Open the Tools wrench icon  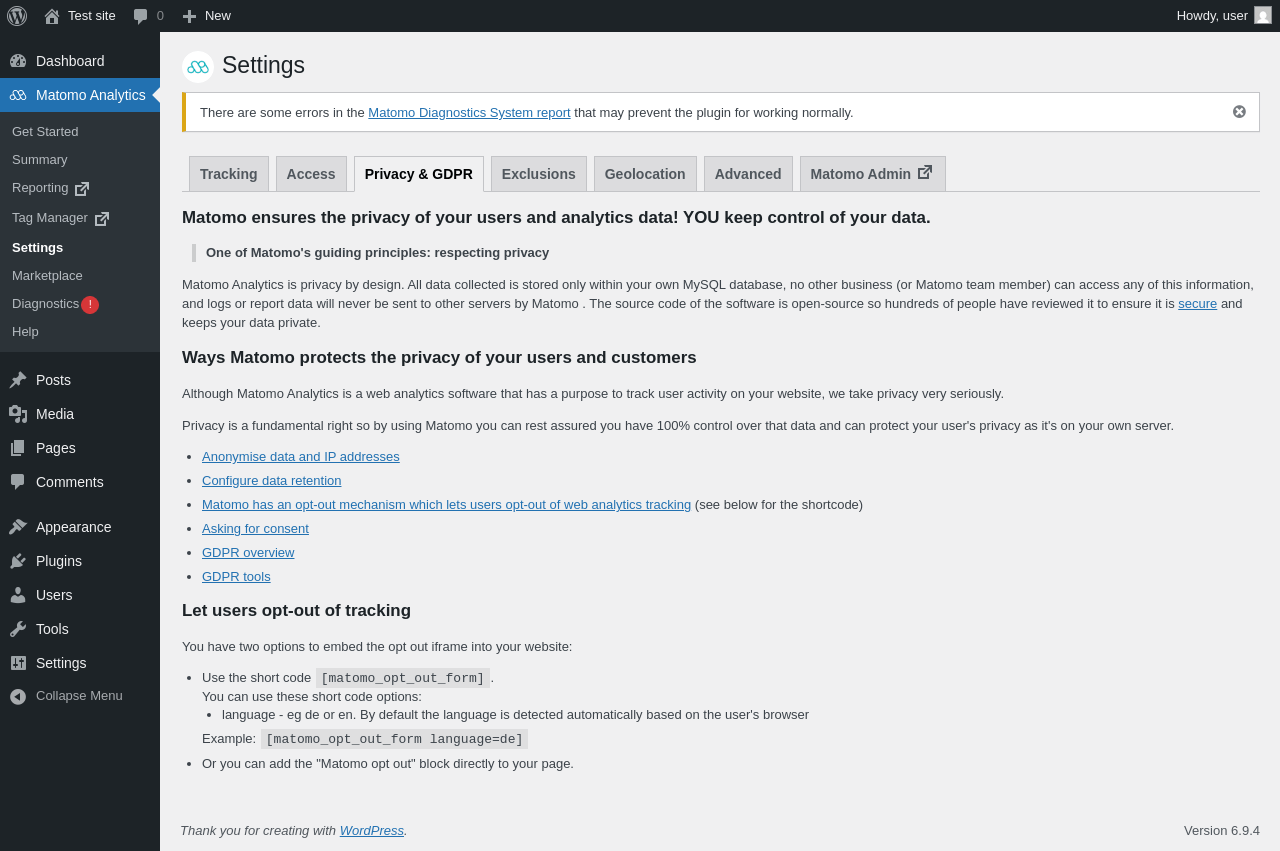[18, 629]
